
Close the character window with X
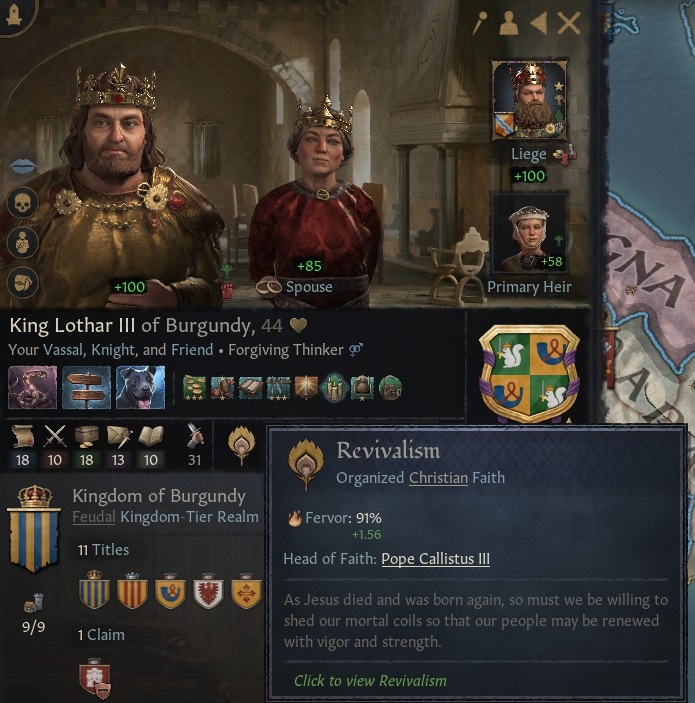[569, 23]
